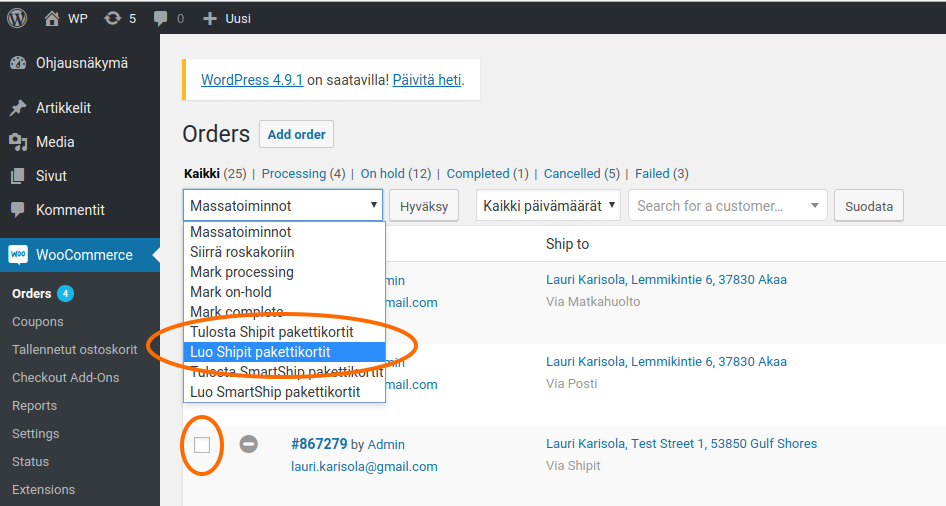Click the Päivitä heti update link
946x506 pixels.
[x=427, y=80]
